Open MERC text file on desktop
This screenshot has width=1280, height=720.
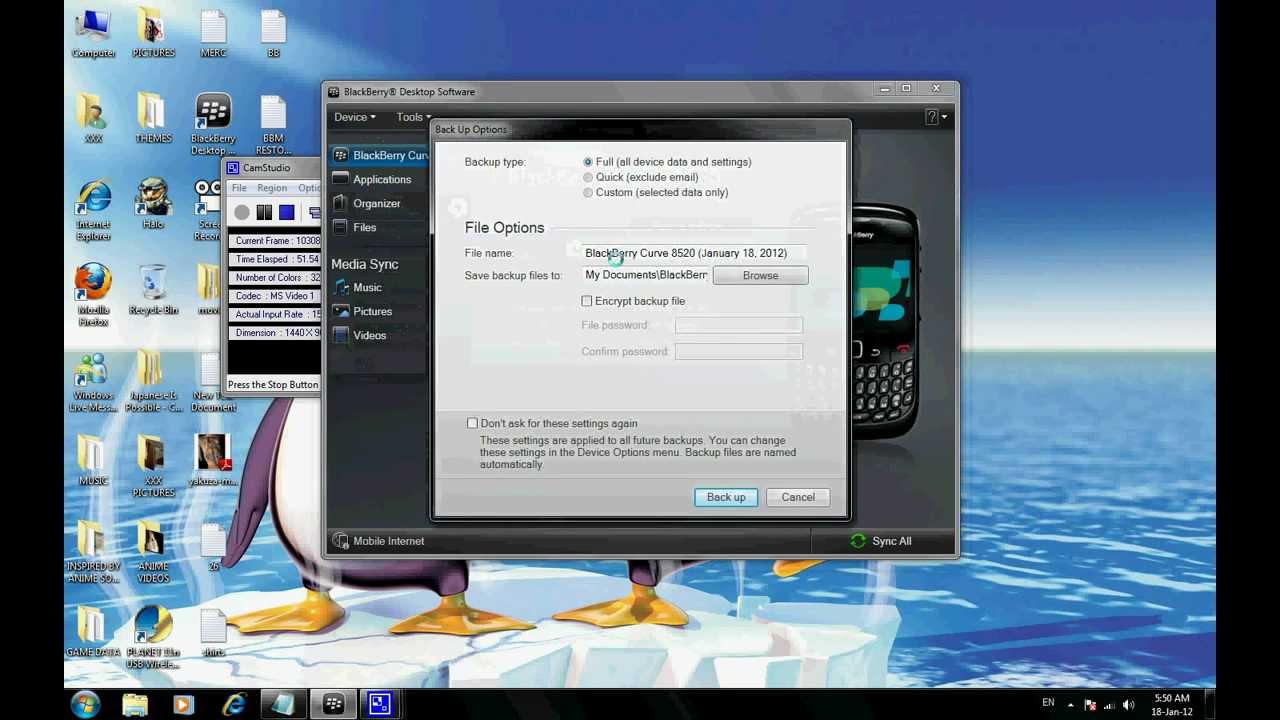click(x=213, y=35)
